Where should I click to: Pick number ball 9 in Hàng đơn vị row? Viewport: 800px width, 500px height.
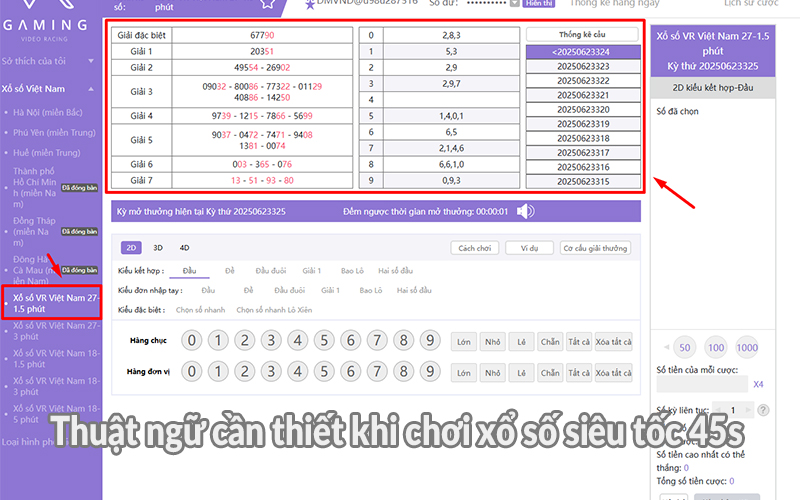coord(430,373)
